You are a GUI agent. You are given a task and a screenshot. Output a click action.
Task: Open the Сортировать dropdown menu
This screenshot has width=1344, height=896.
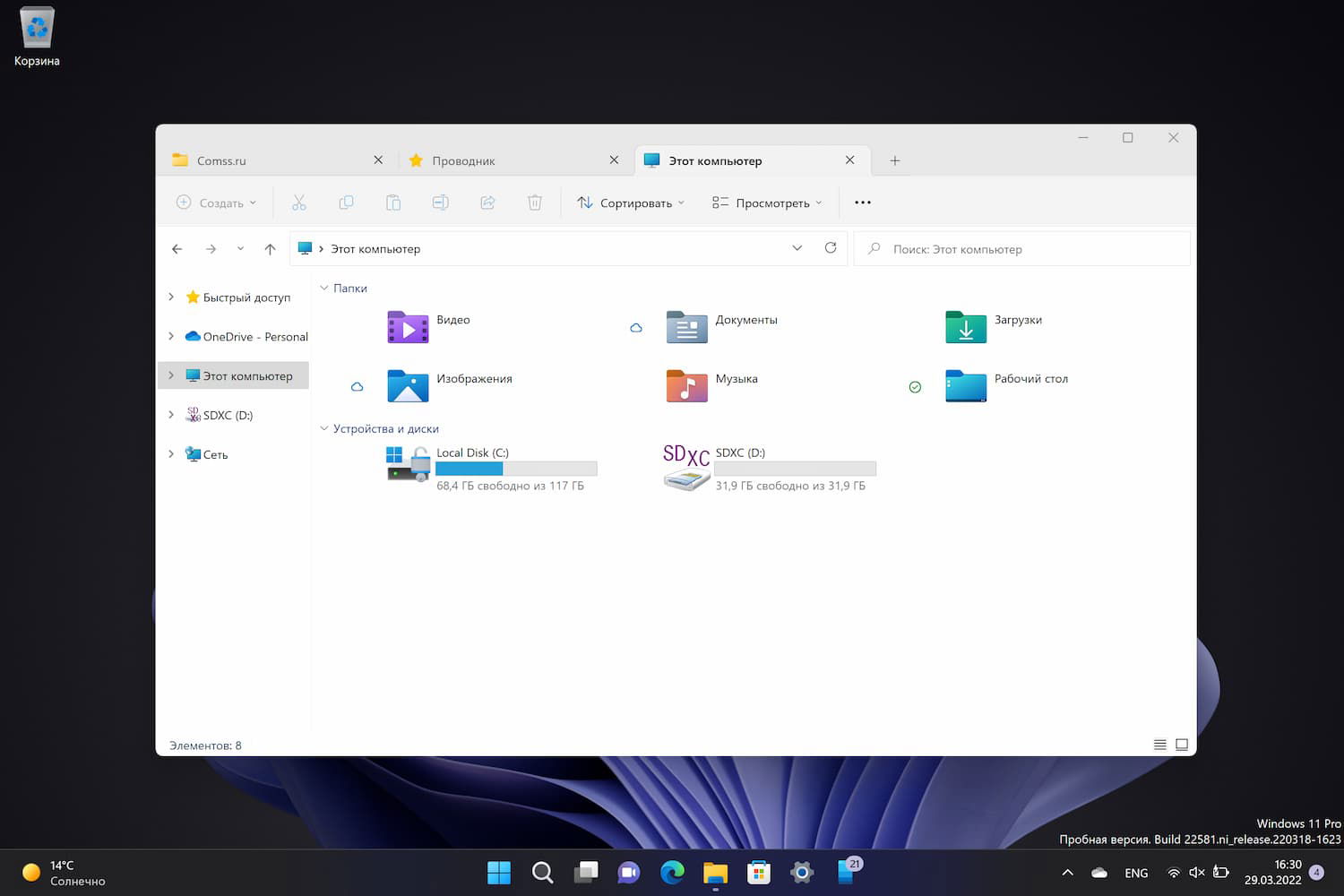tap(631, 202)
